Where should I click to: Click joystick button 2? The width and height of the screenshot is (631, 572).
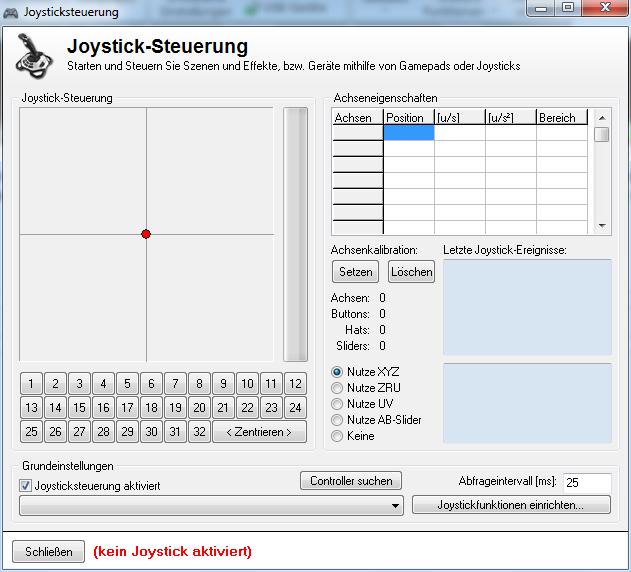tap(56, 384)
